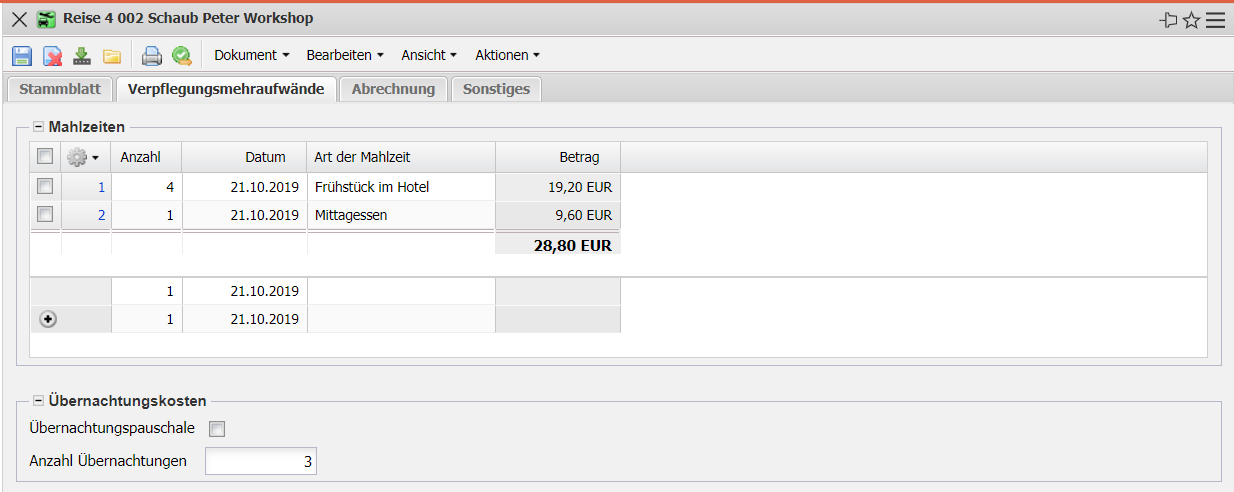Image resolution: width=1234 pixels, height=492 pixels.
Task: Switch to the Abrechnung tab
Action: coord(393,89)
